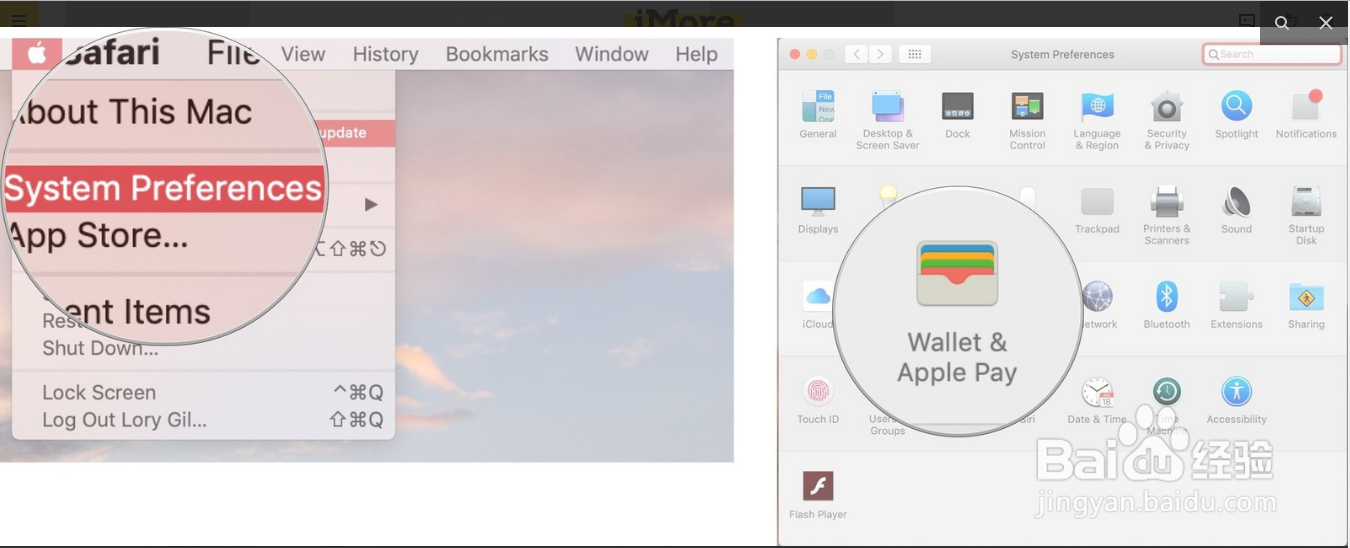
Task: Open Flash Player preferences
Action: click(818, 494)
